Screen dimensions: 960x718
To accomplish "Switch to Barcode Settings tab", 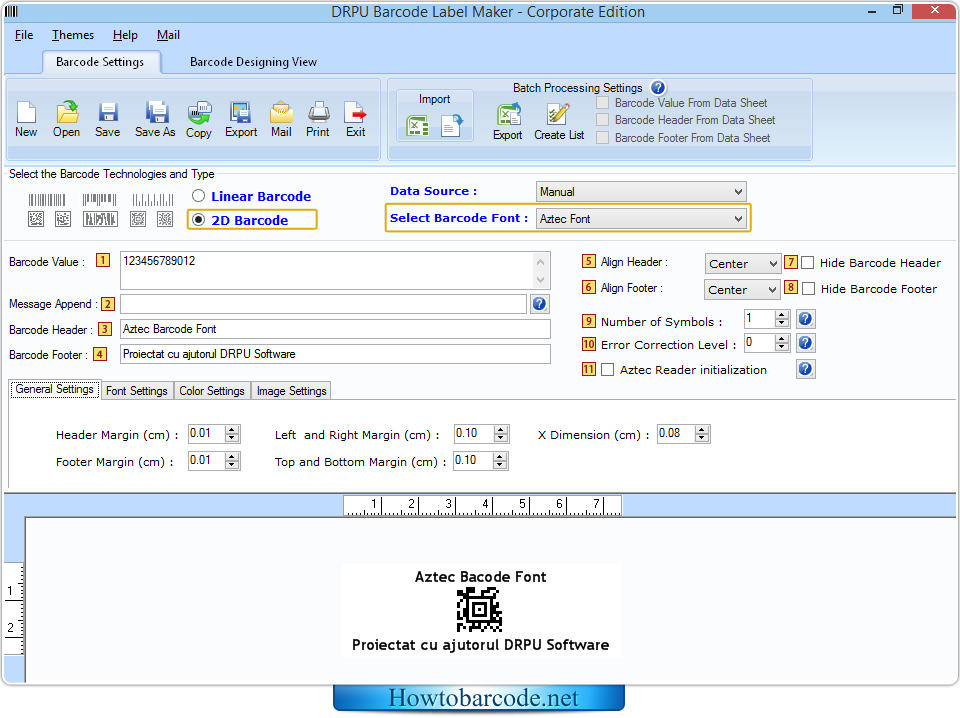I will click(100, 62).
